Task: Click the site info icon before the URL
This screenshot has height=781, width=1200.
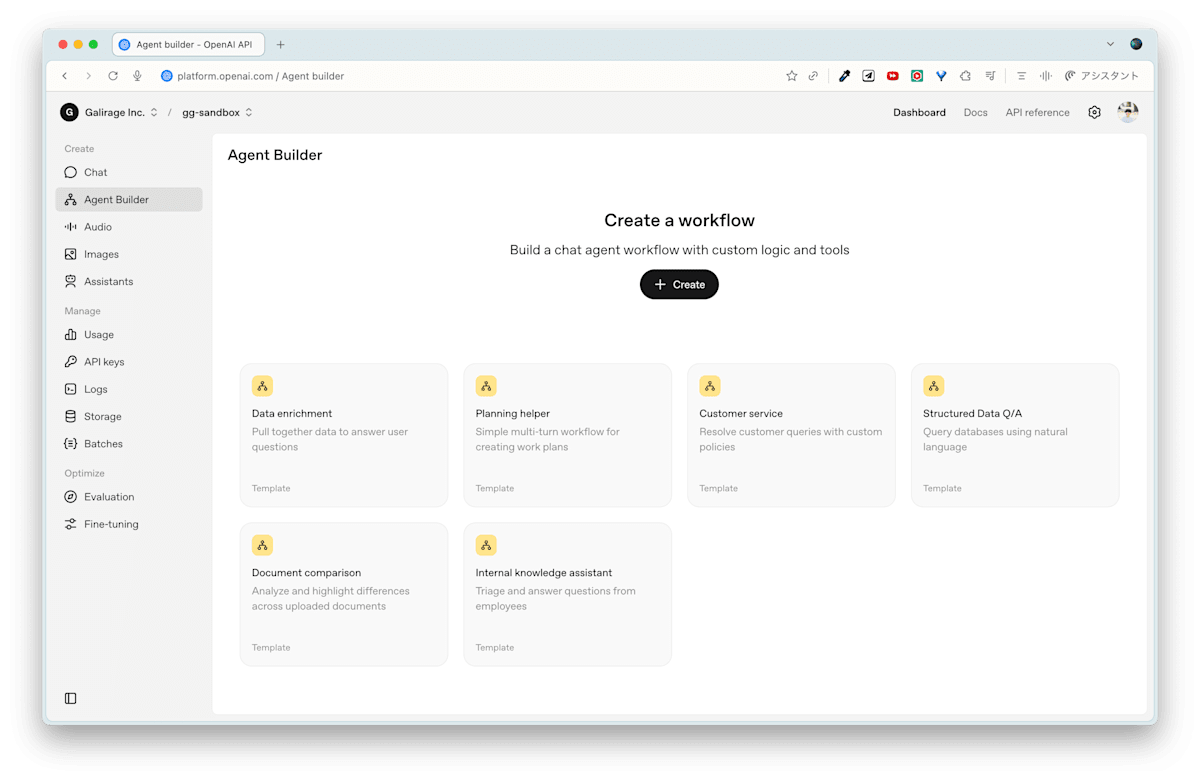Action: 167,76
